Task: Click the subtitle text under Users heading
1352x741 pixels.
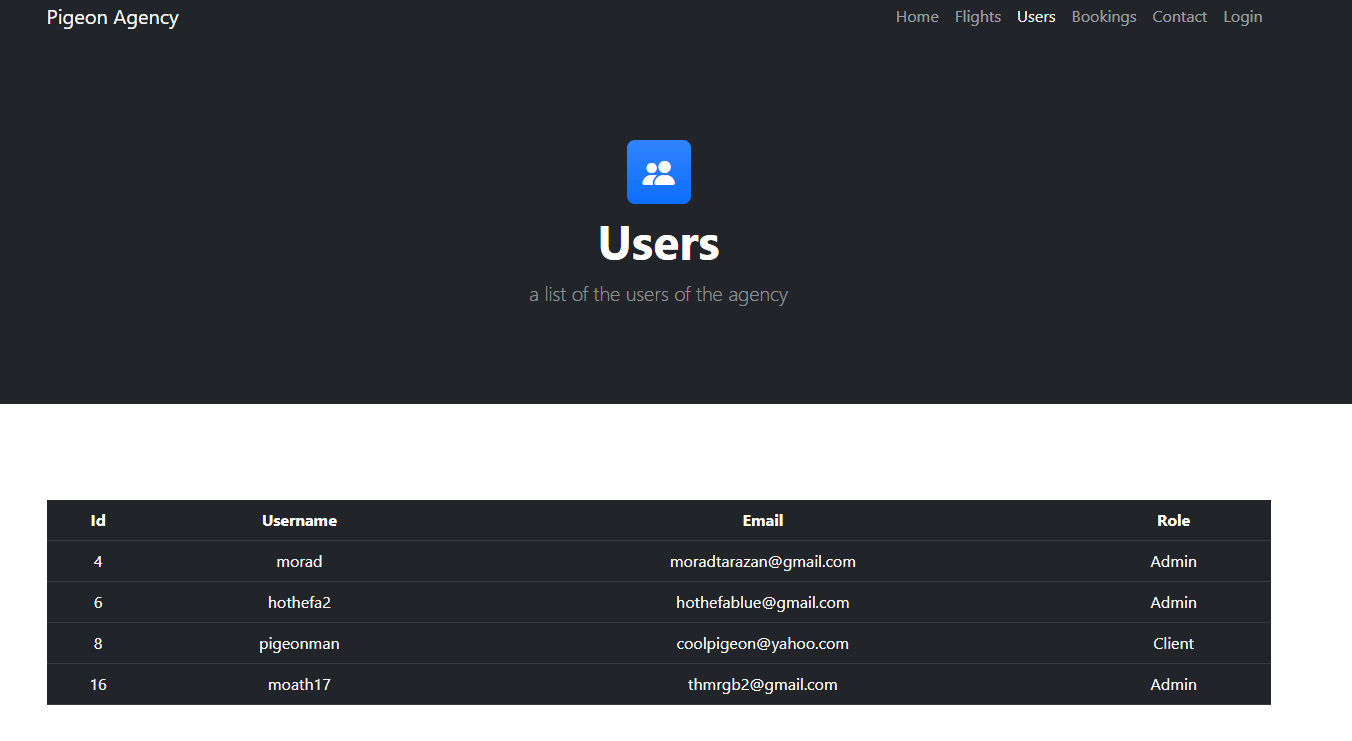Action: point(658,294)
